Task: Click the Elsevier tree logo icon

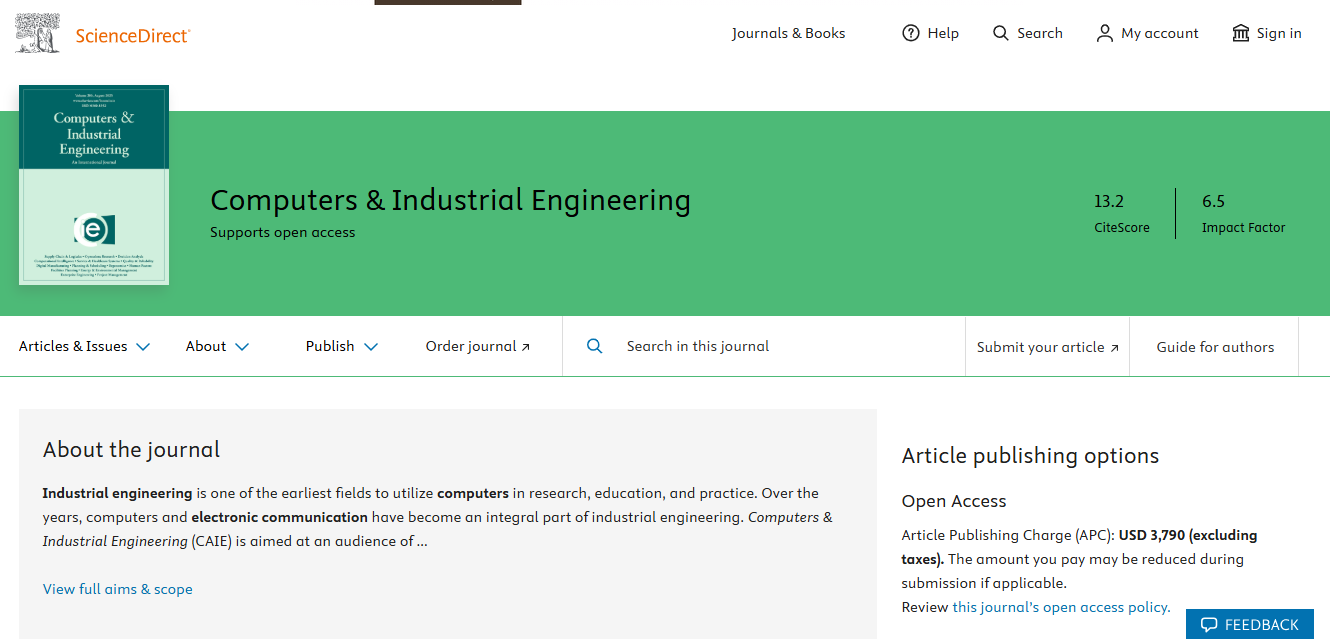Action: click(37, 33)
